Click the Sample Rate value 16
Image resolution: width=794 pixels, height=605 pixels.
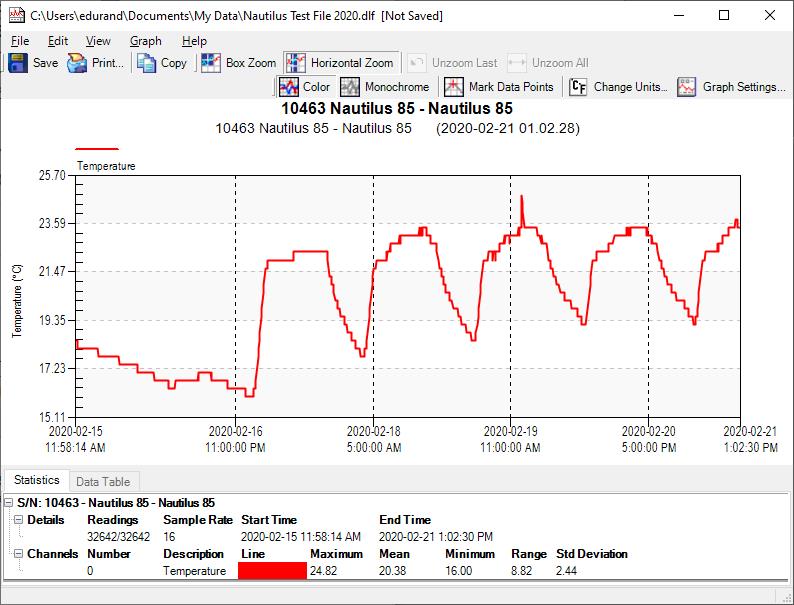[169, 537]
